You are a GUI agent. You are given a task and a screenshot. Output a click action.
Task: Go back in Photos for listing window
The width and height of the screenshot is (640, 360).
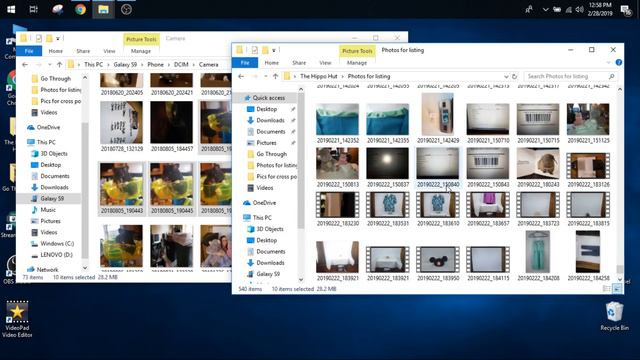[241, 76]
